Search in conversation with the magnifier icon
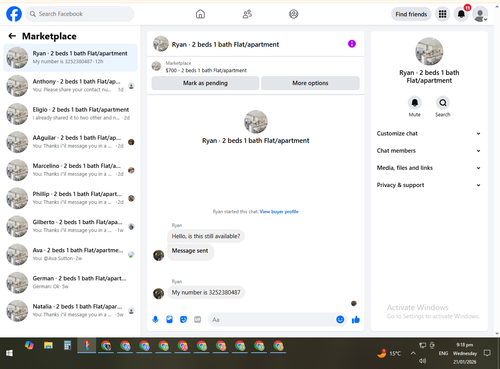Screen dimensions: 500x369 [443, 103]
